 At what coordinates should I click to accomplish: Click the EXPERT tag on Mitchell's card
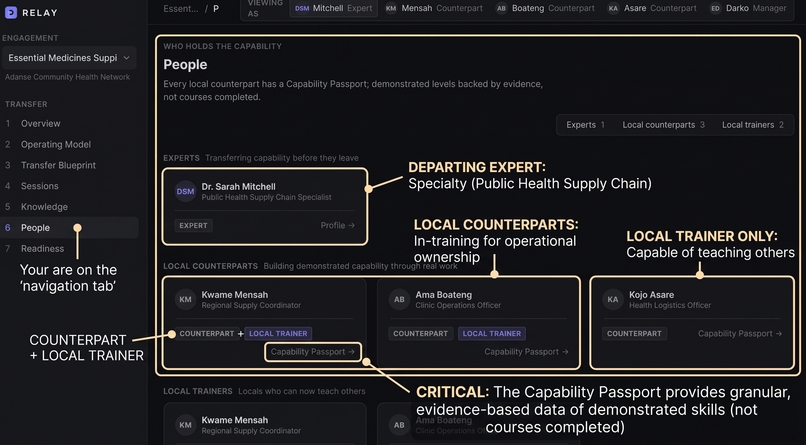tap(193, 226)
